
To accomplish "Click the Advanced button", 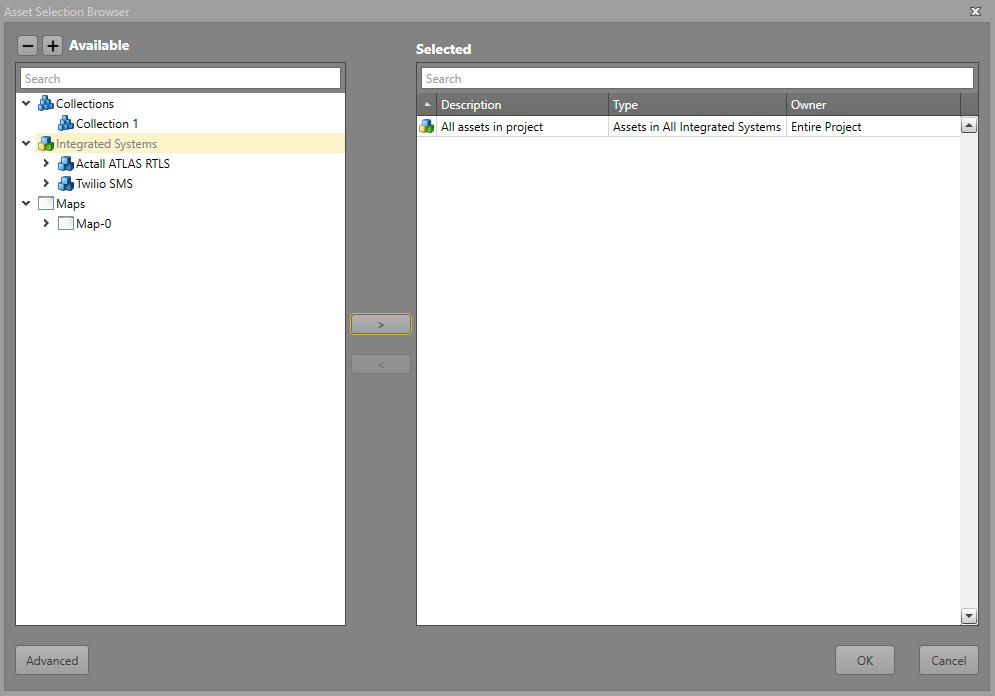I will tap(52, 660).
